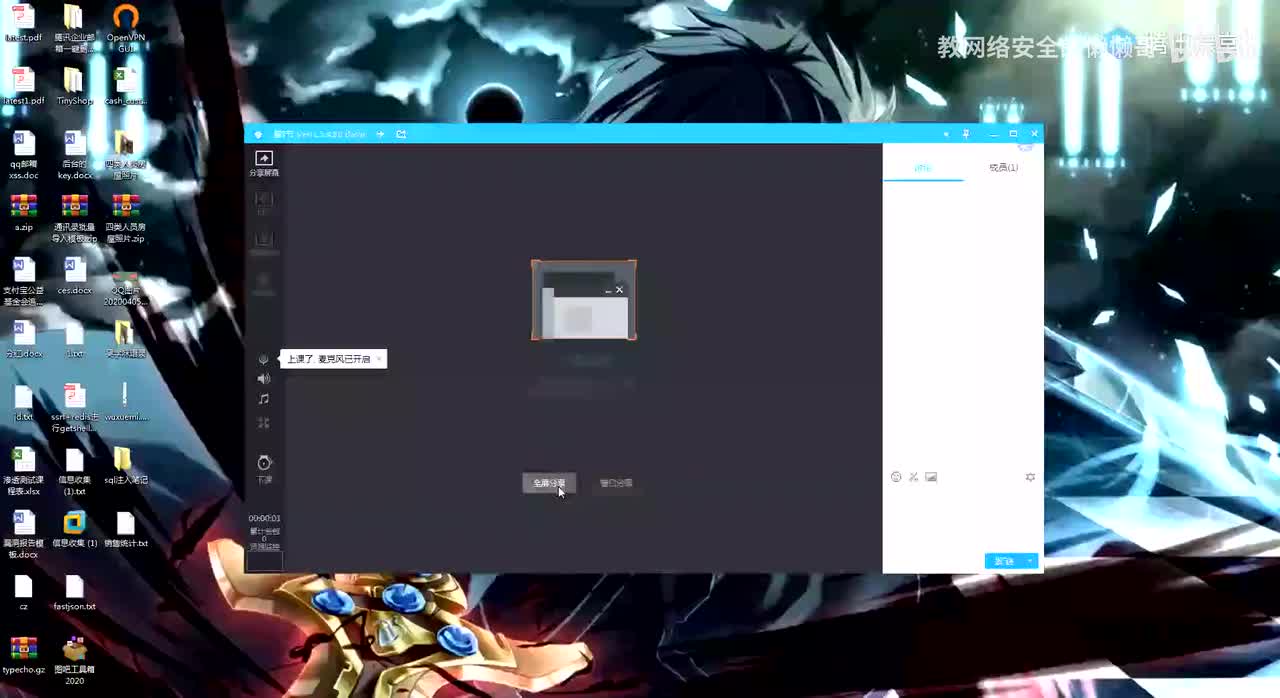The image size is (1280, 698).
Task: Click the window share (窗口分享) button
Action: point(616,483)
